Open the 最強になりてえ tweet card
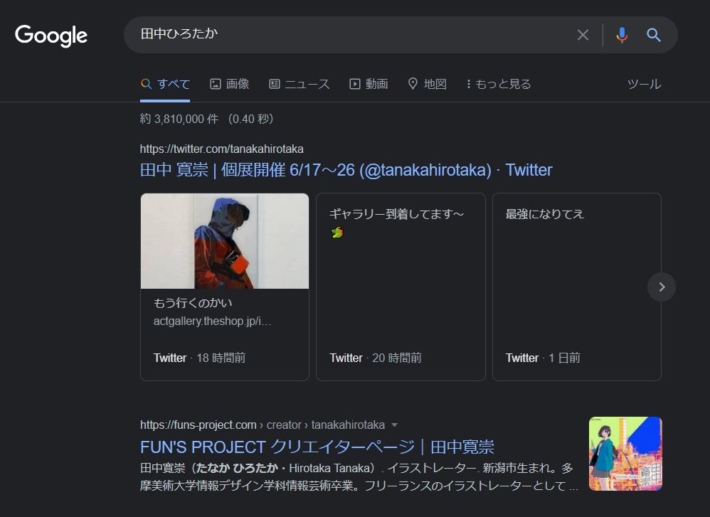 (x=577, y=287)
